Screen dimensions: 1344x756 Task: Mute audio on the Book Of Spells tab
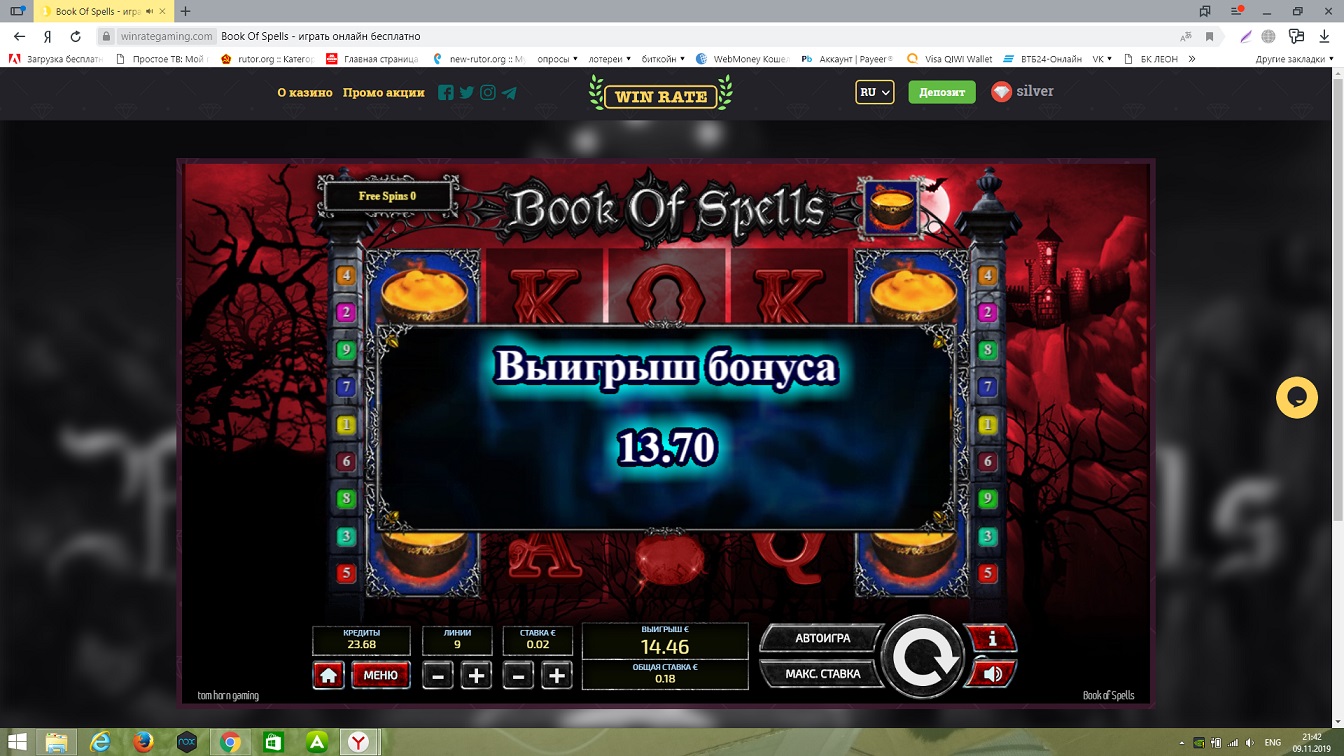pyautogui.click(x=149, y=11)
